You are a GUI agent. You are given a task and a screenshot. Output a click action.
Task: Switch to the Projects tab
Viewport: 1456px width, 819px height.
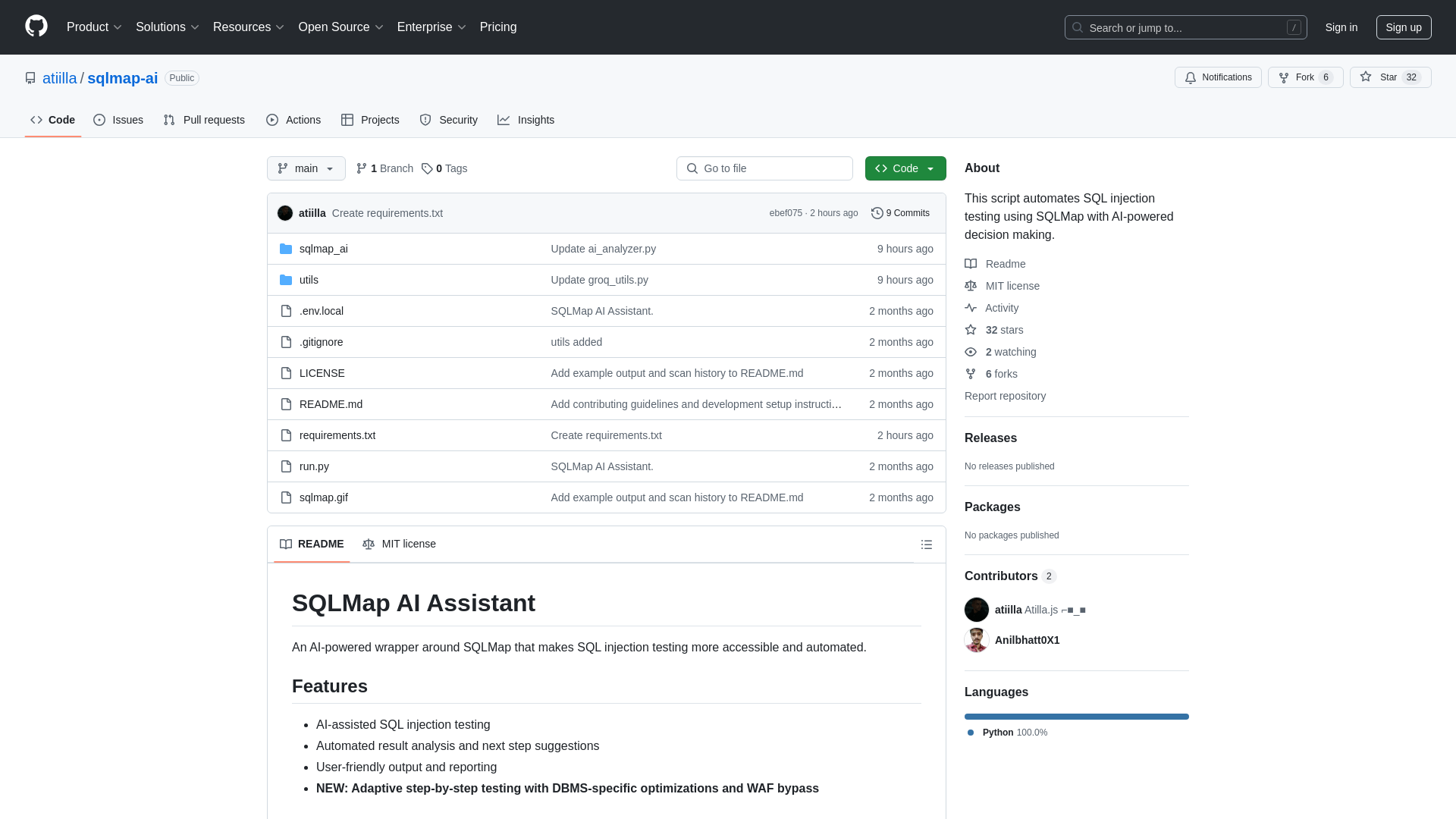click(x=370, y=120)
